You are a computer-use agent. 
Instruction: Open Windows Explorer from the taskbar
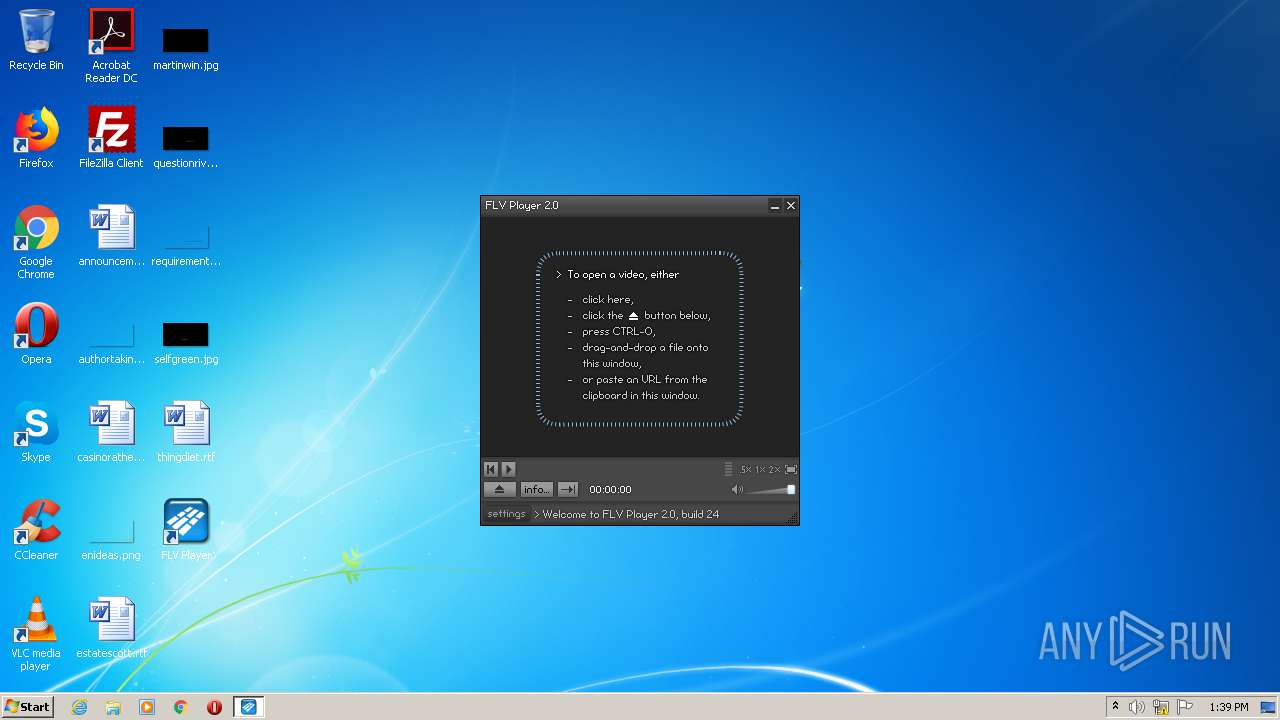click(x=113, y=707)
